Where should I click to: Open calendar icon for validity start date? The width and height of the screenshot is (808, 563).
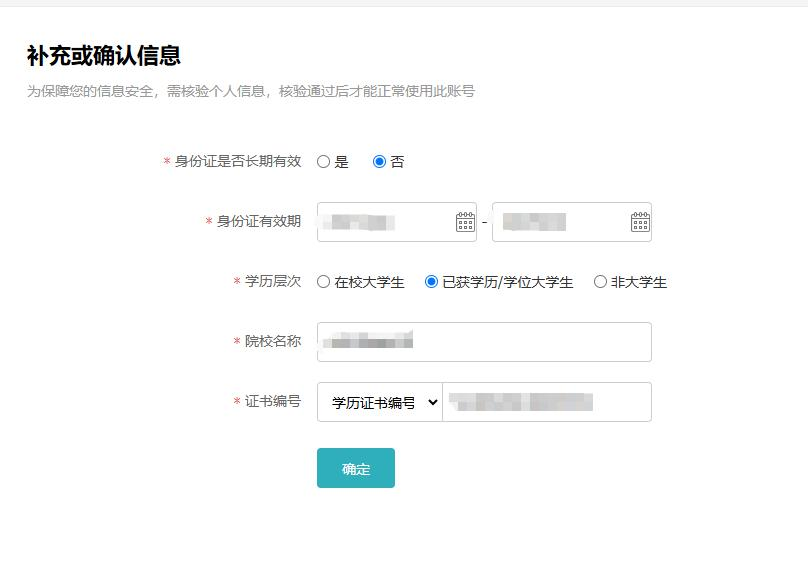coord(465,222)
